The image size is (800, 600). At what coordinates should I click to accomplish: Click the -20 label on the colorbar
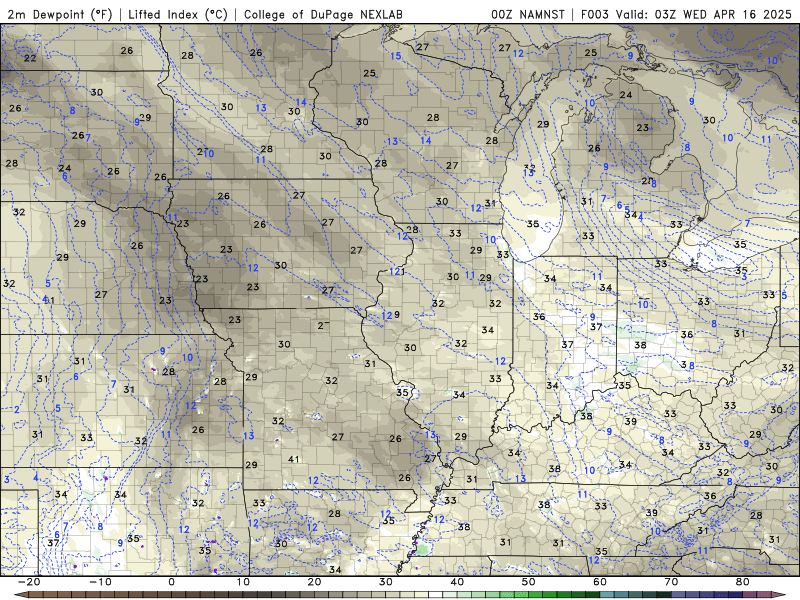[x=29, y=582]
